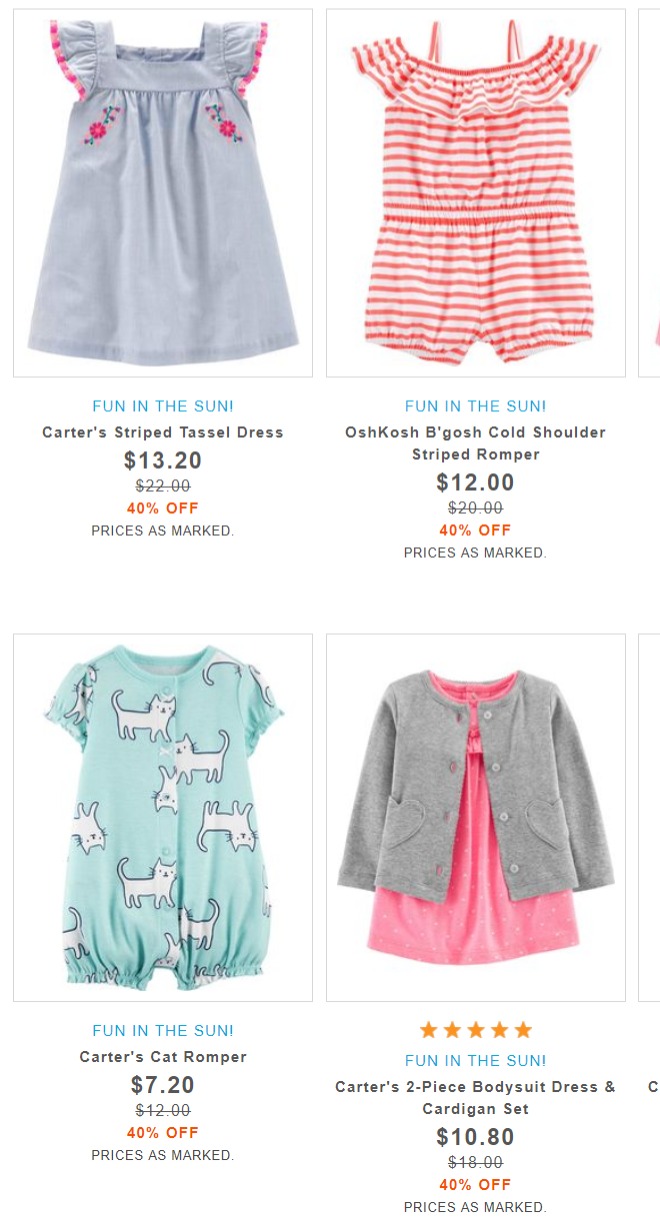The image size is (660, 1220).
Task: Click Fun in the Sun above the Tassel Dress
Action: click(x=163, y=407)
